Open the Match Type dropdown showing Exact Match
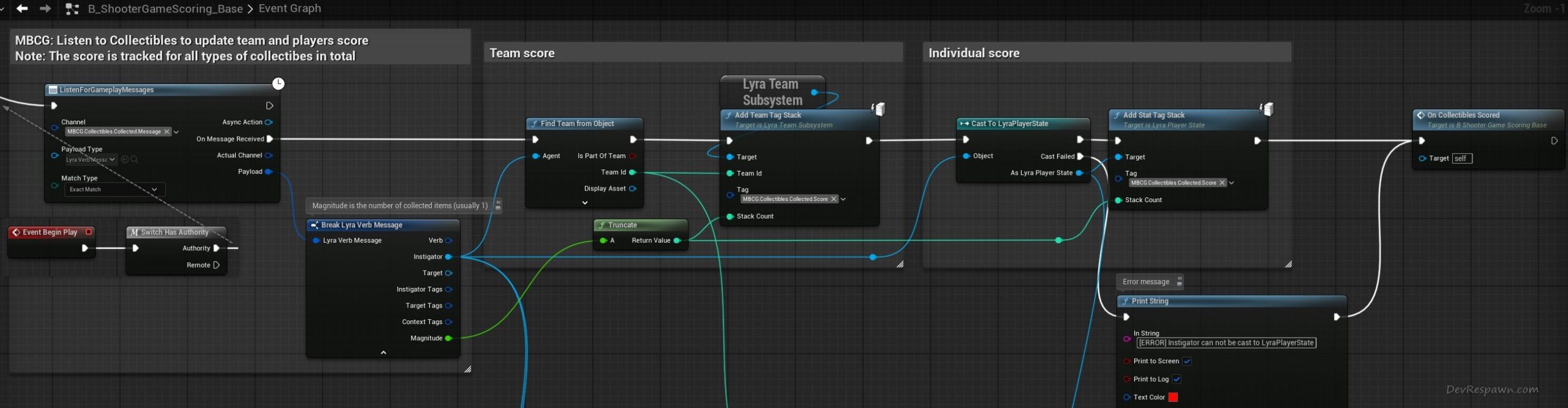Screen dimensions: 1568x408 (x=114, y=190)
